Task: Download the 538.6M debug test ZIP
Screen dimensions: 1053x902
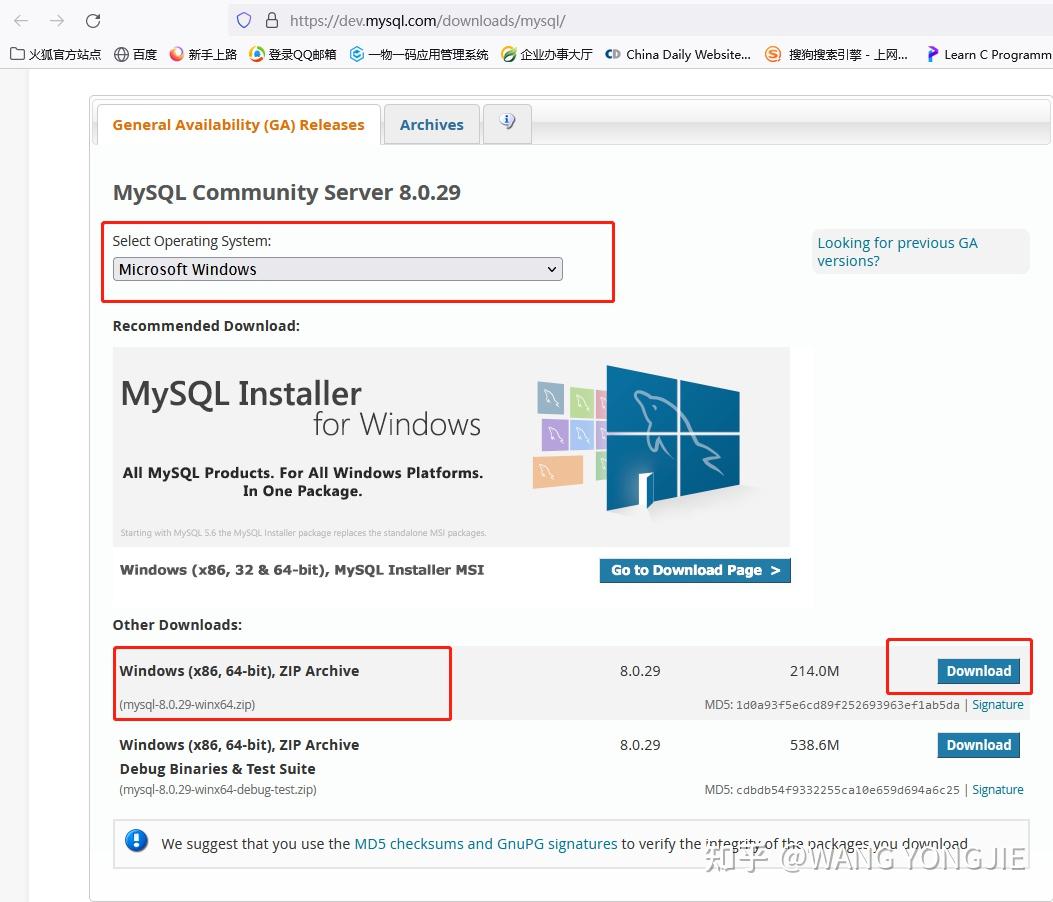Action: (x=978, y=745)
